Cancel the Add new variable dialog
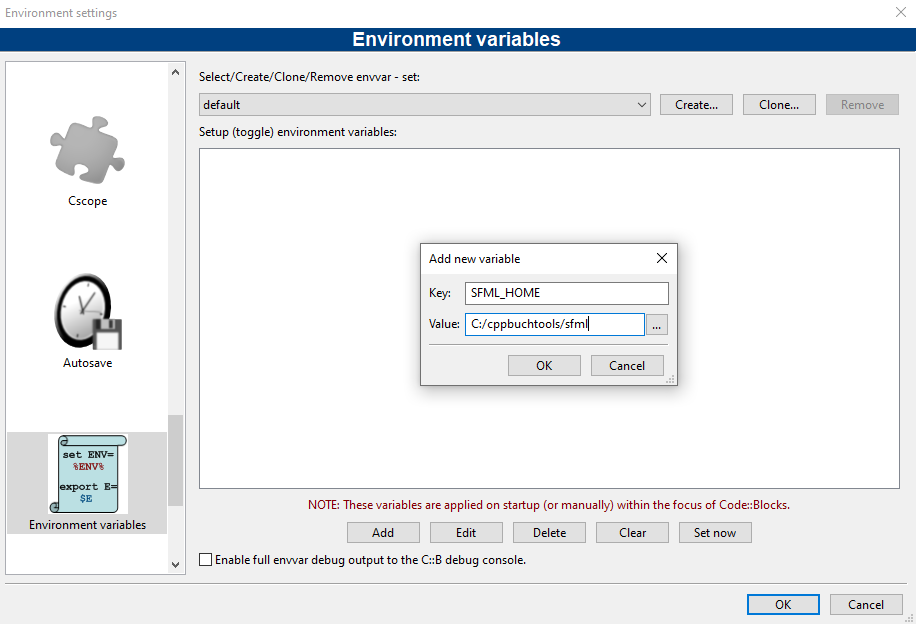Screen dimensions: 916x624 (x=627, y=365)
